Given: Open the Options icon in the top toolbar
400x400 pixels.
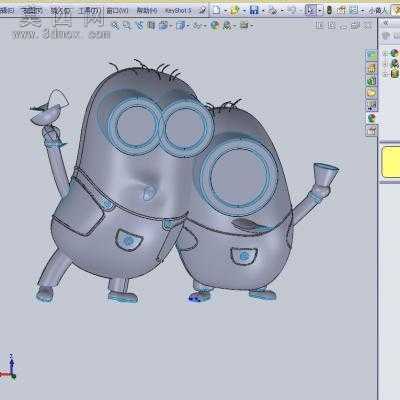Looking at the screenshot, I should coord(354,10).
